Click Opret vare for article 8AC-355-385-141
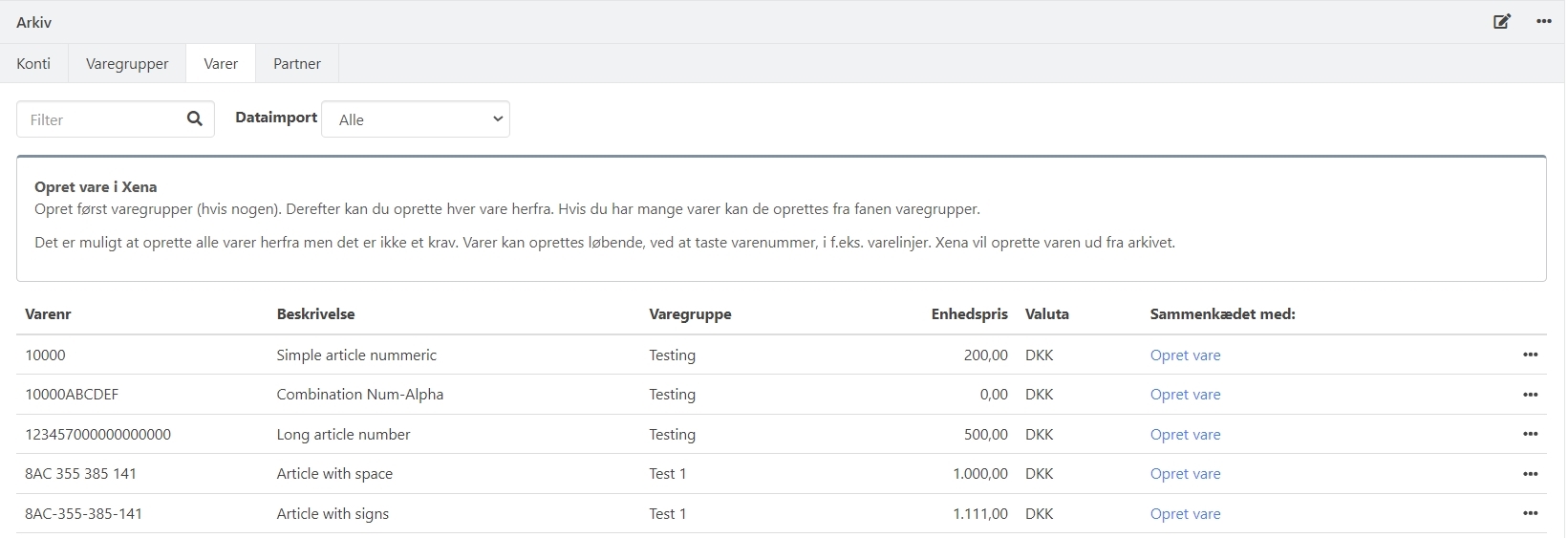1568x538 pixels. (1185, 514)
